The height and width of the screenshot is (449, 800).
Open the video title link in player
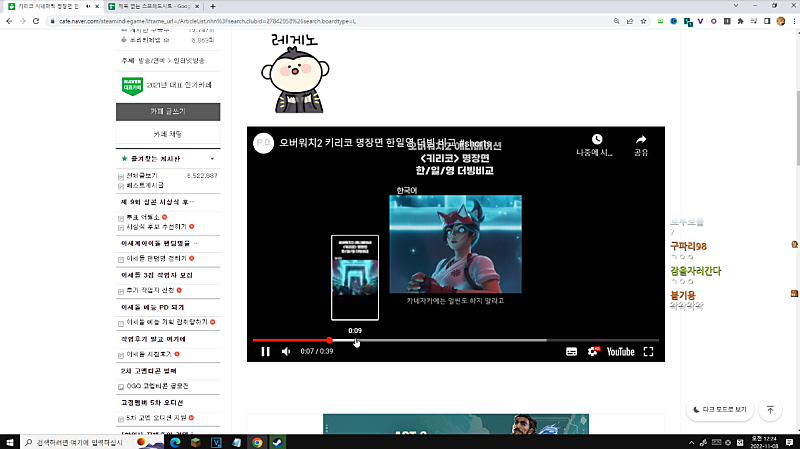pos(385,143)
